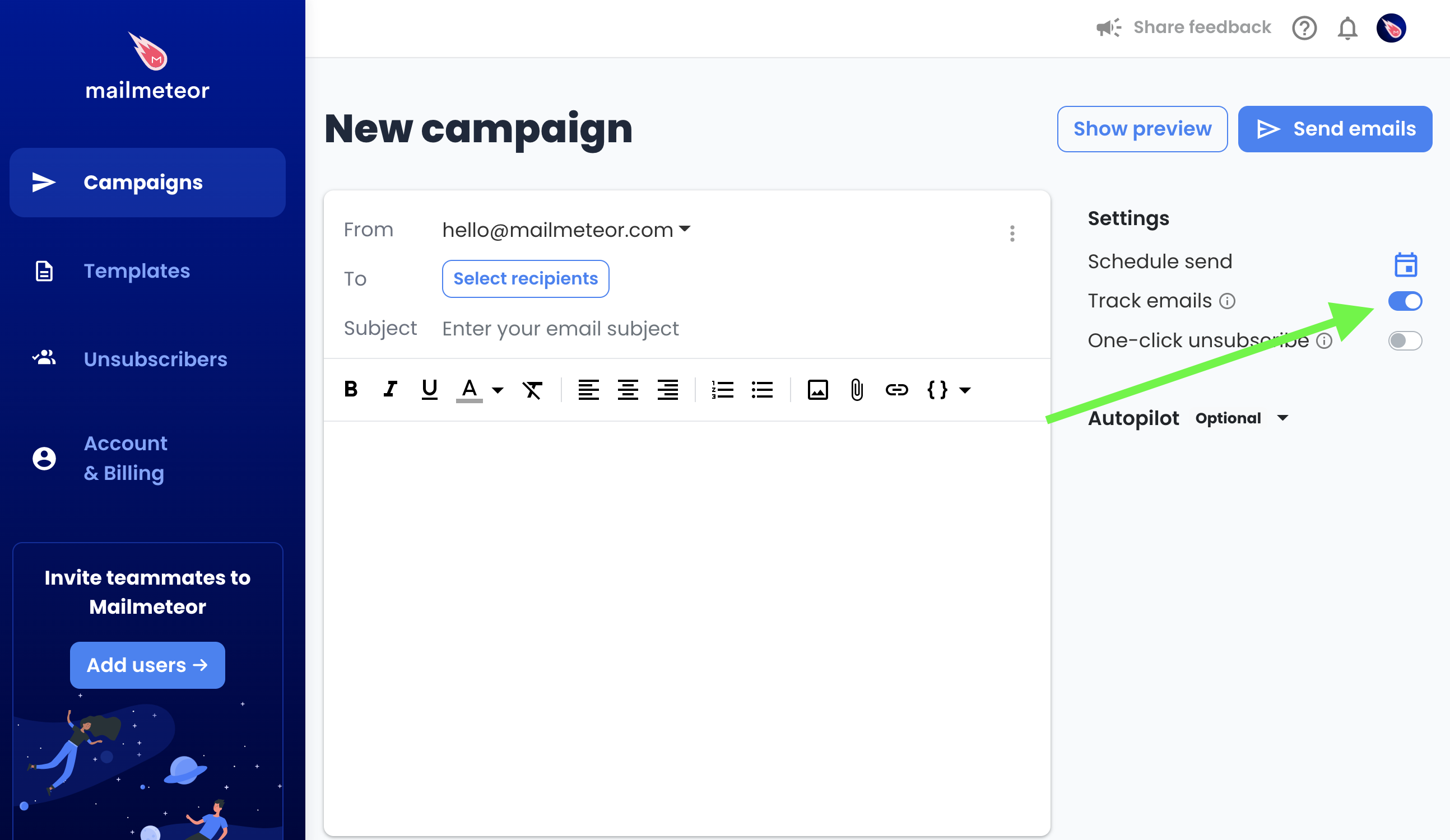Toggle a bulleted list

(762, 390)
